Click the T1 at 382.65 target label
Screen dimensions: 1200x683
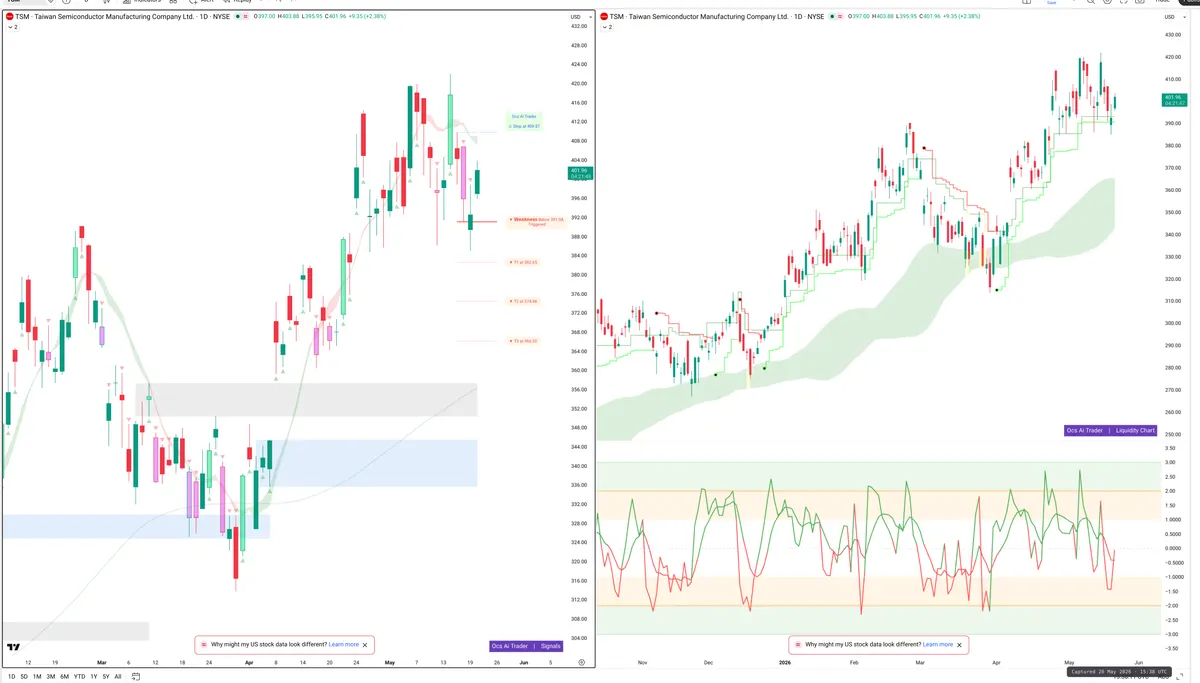point(525,262)
